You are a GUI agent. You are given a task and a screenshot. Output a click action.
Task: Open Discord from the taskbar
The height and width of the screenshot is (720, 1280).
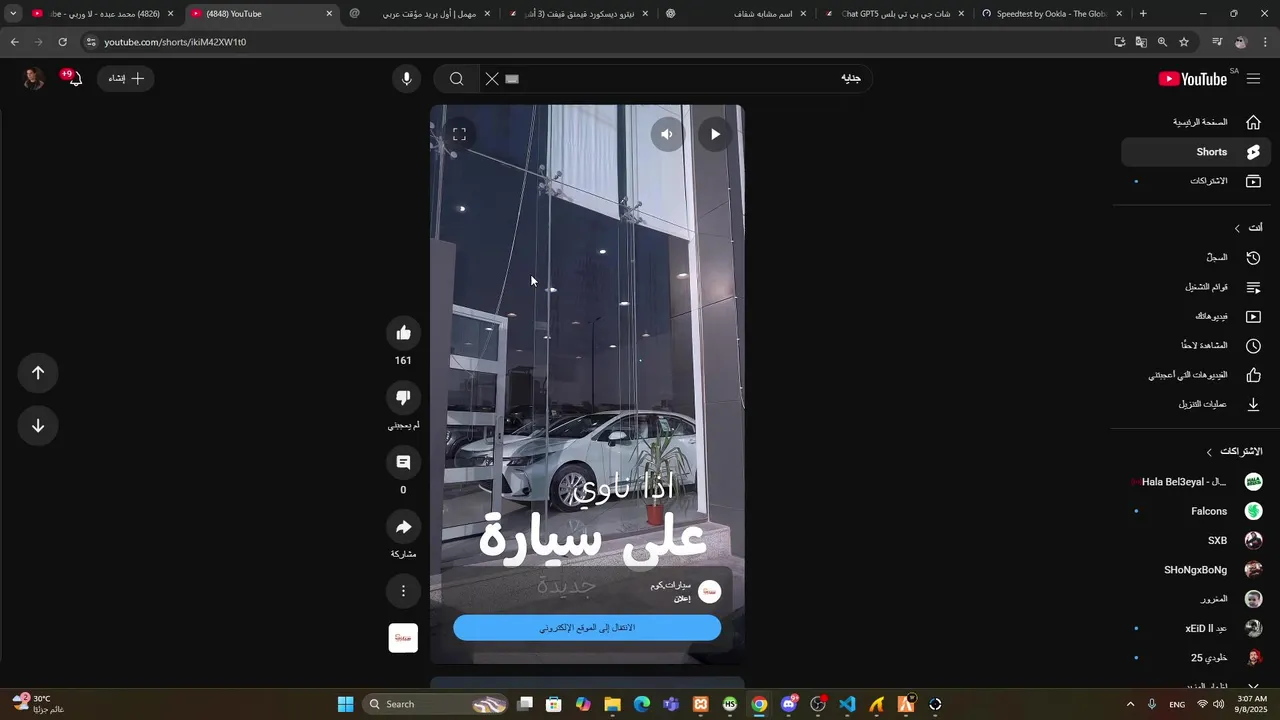point(789,704)
